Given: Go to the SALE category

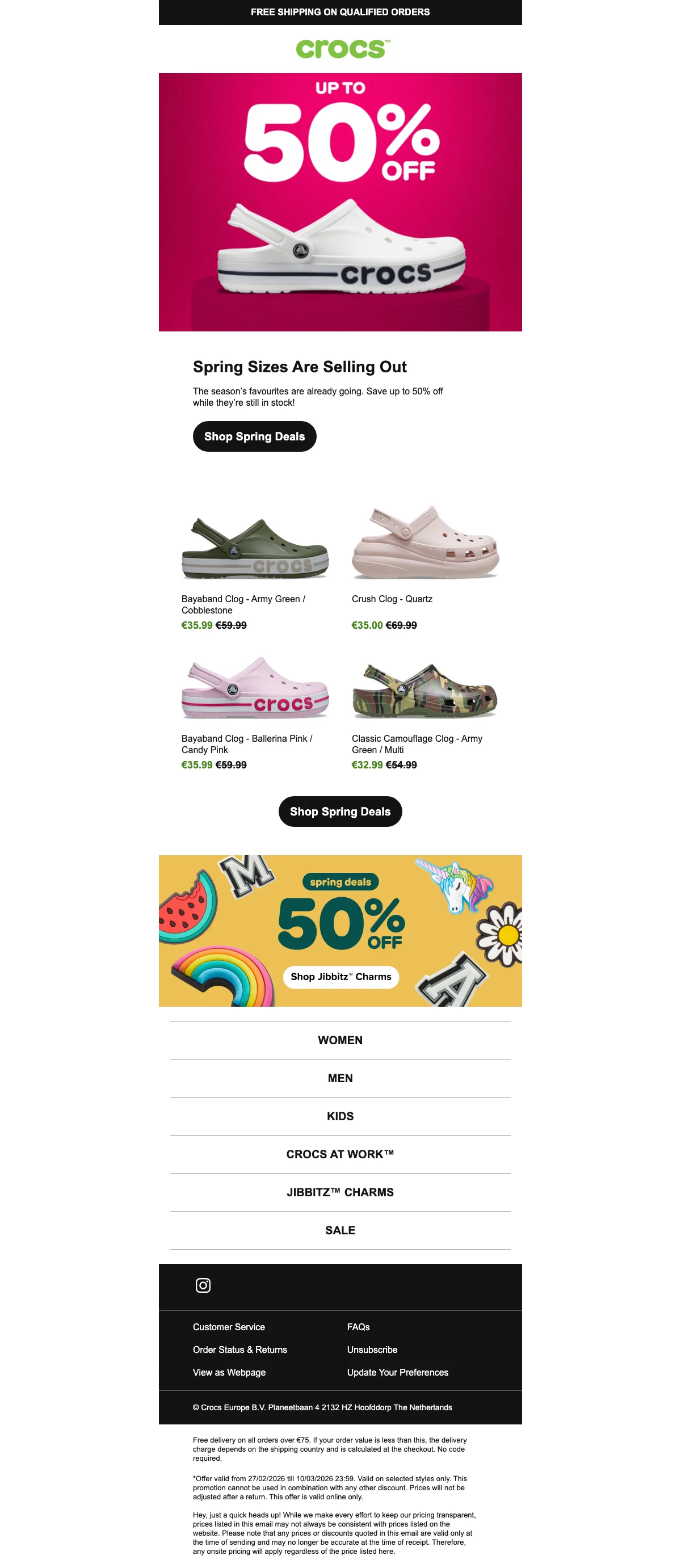Looking at the screenshot, I should (x=340, y=1230).
